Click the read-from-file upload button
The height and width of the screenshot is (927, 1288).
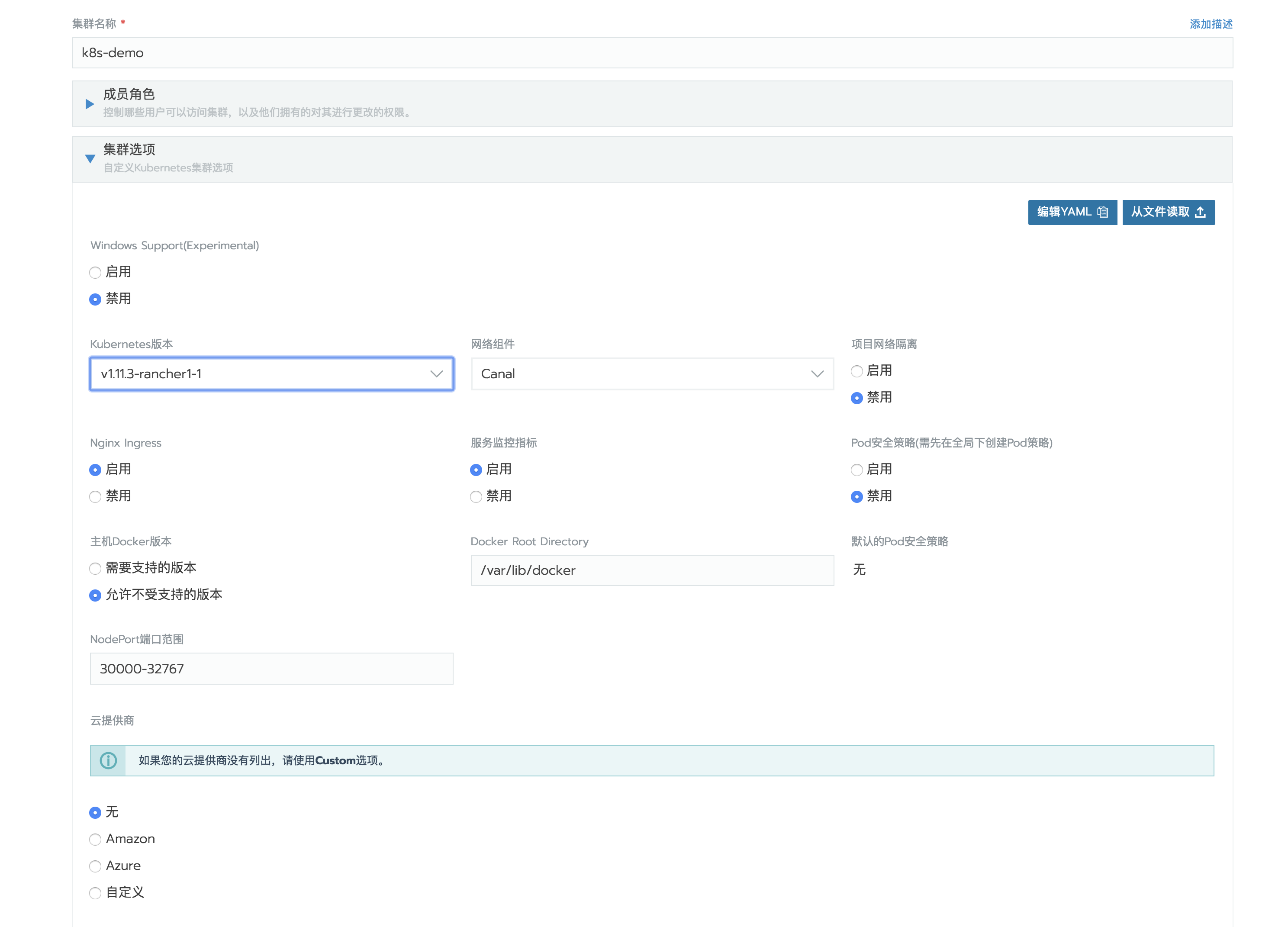coord(1168,212)
